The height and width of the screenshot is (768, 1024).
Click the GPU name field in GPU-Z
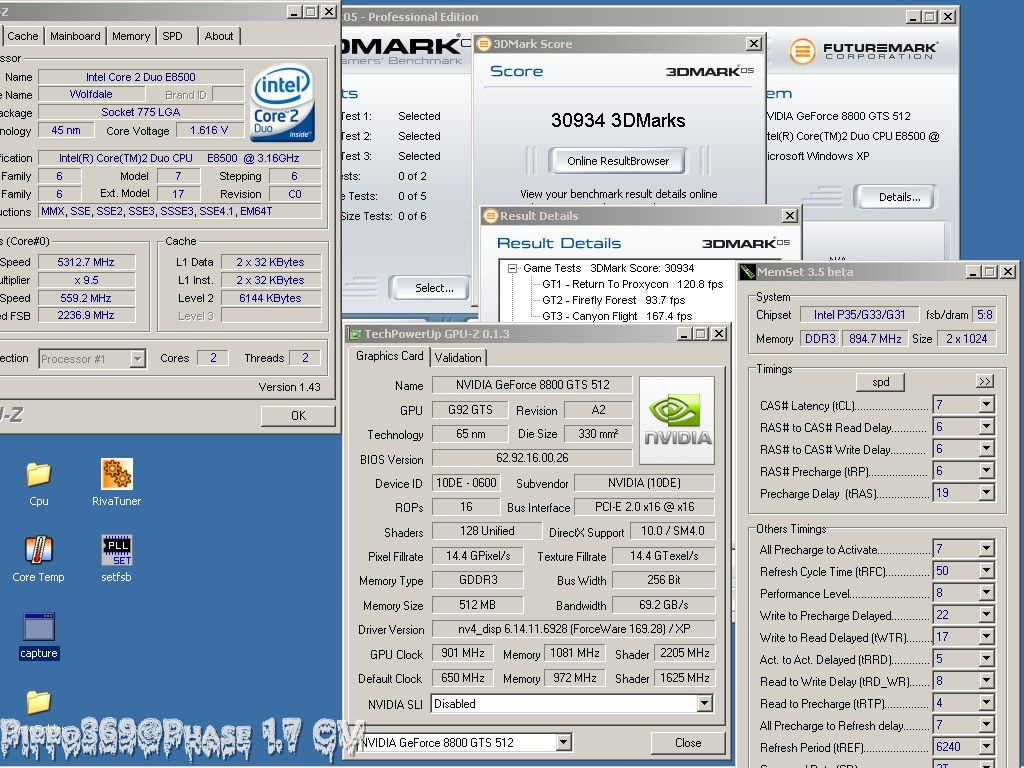(532, 385)
